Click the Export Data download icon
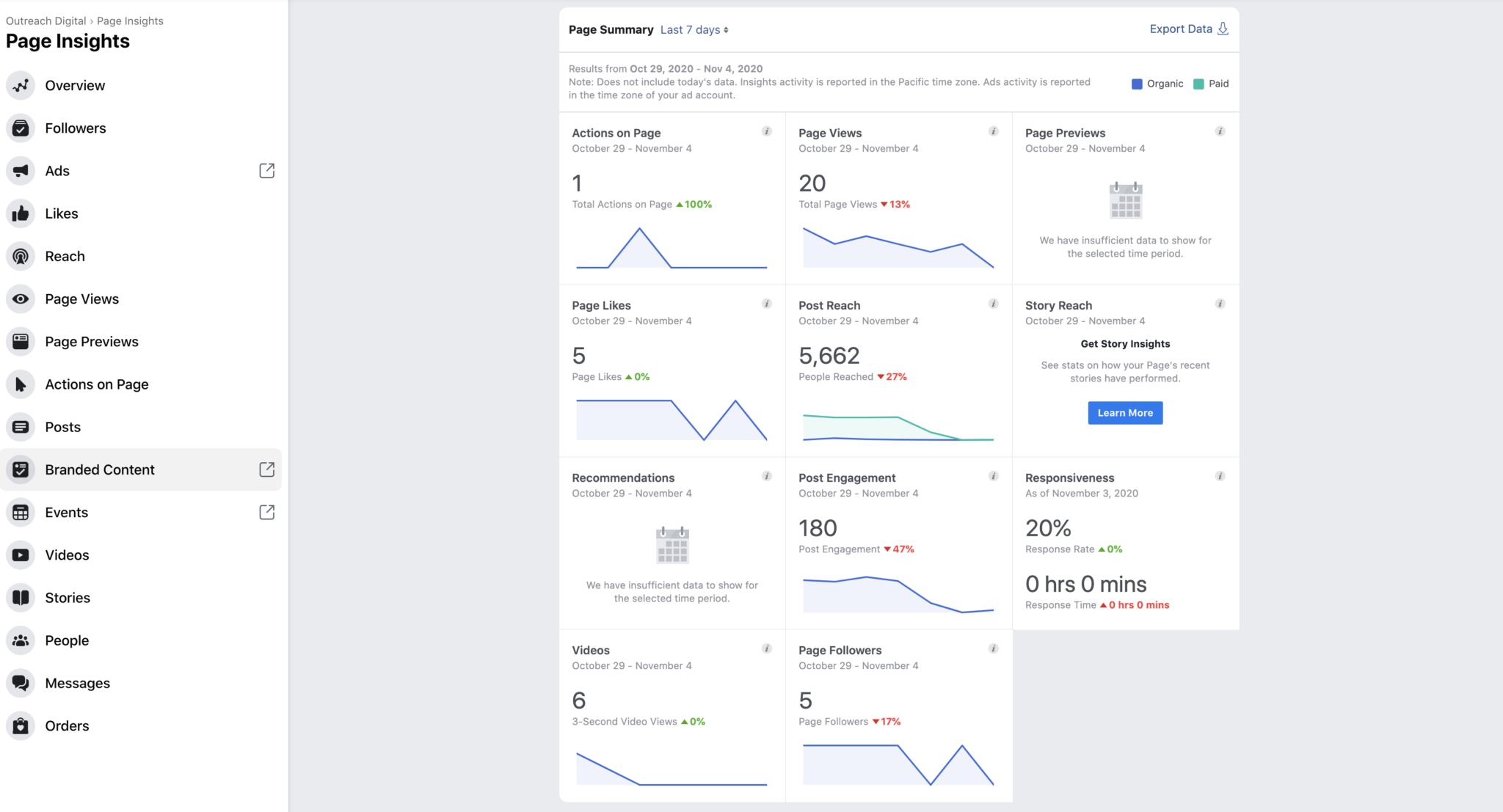This screenshot has height=812, width=1503. (x=1223, y=28)
